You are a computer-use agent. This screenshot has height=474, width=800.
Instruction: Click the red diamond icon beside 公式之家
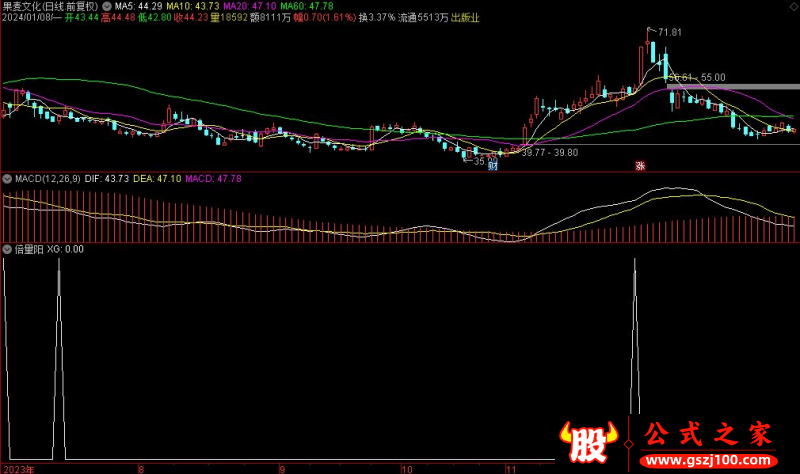(629, 444)
